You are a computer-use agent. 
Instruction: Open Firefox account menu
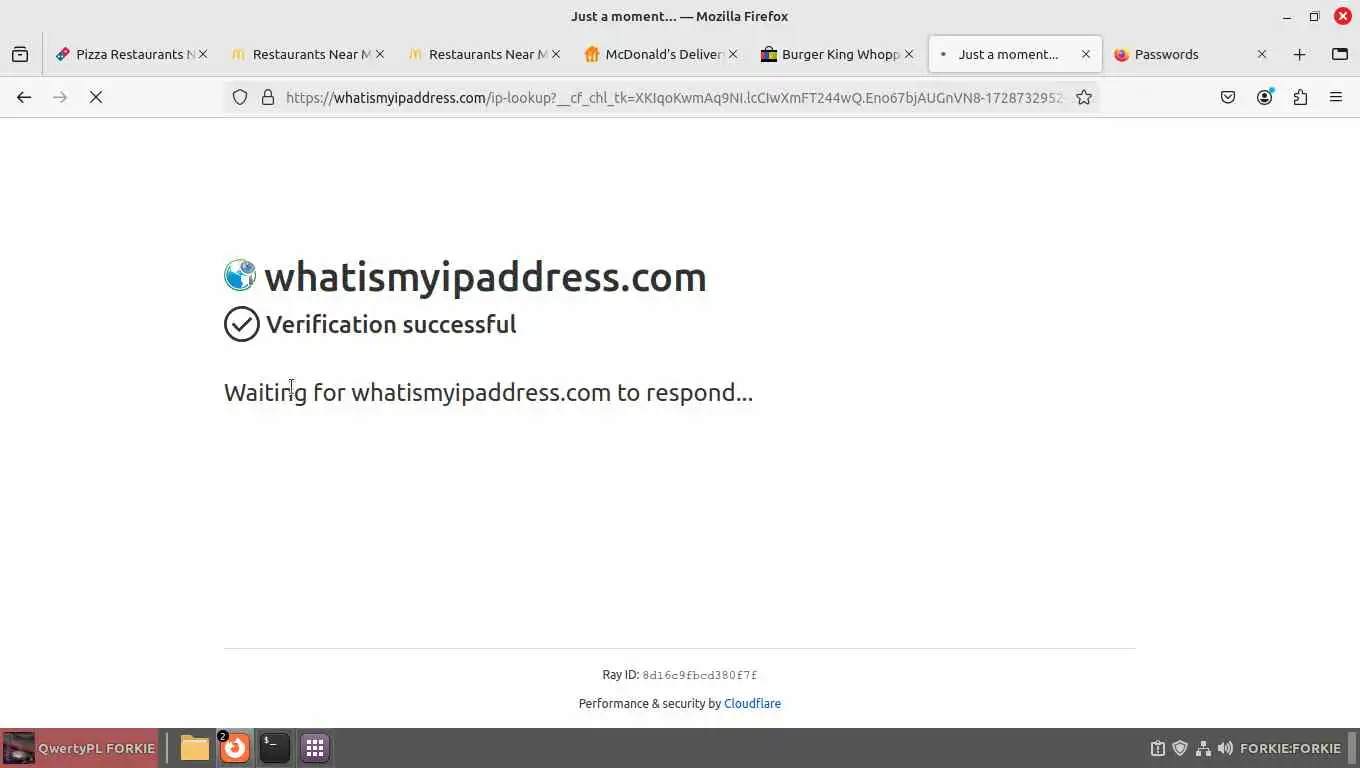[1264, 97]
